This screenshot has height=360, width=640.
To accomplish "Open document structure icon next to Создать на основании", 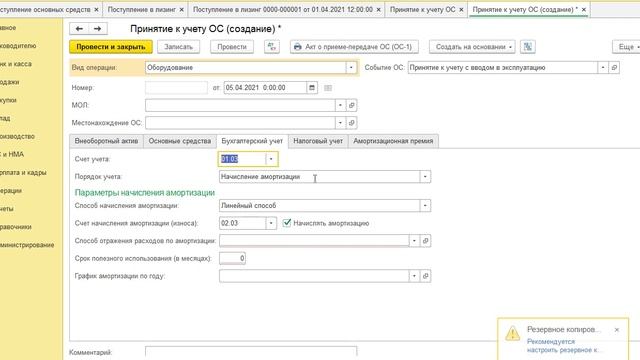I will pyautogui.click(x=528, y=47).
